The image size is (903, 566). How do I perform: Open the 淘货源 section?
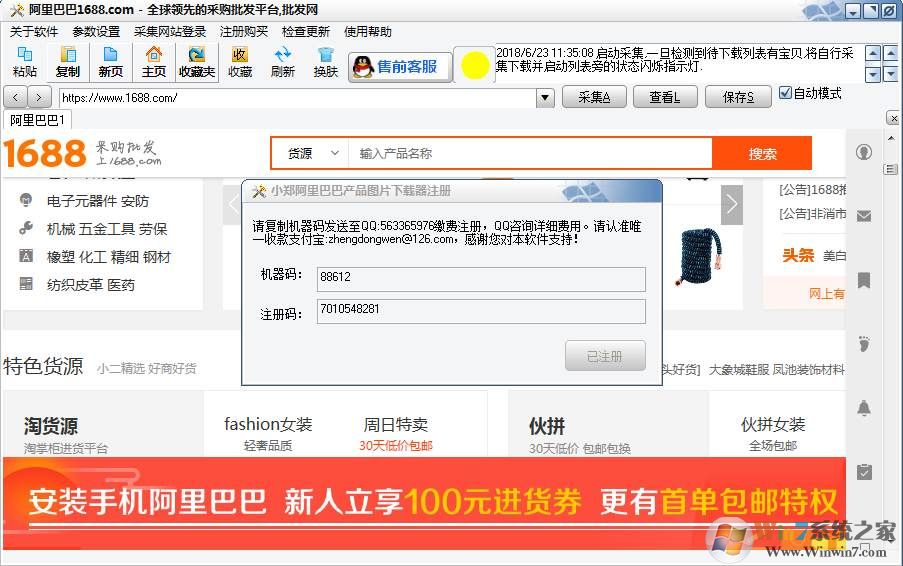point(51,426)
